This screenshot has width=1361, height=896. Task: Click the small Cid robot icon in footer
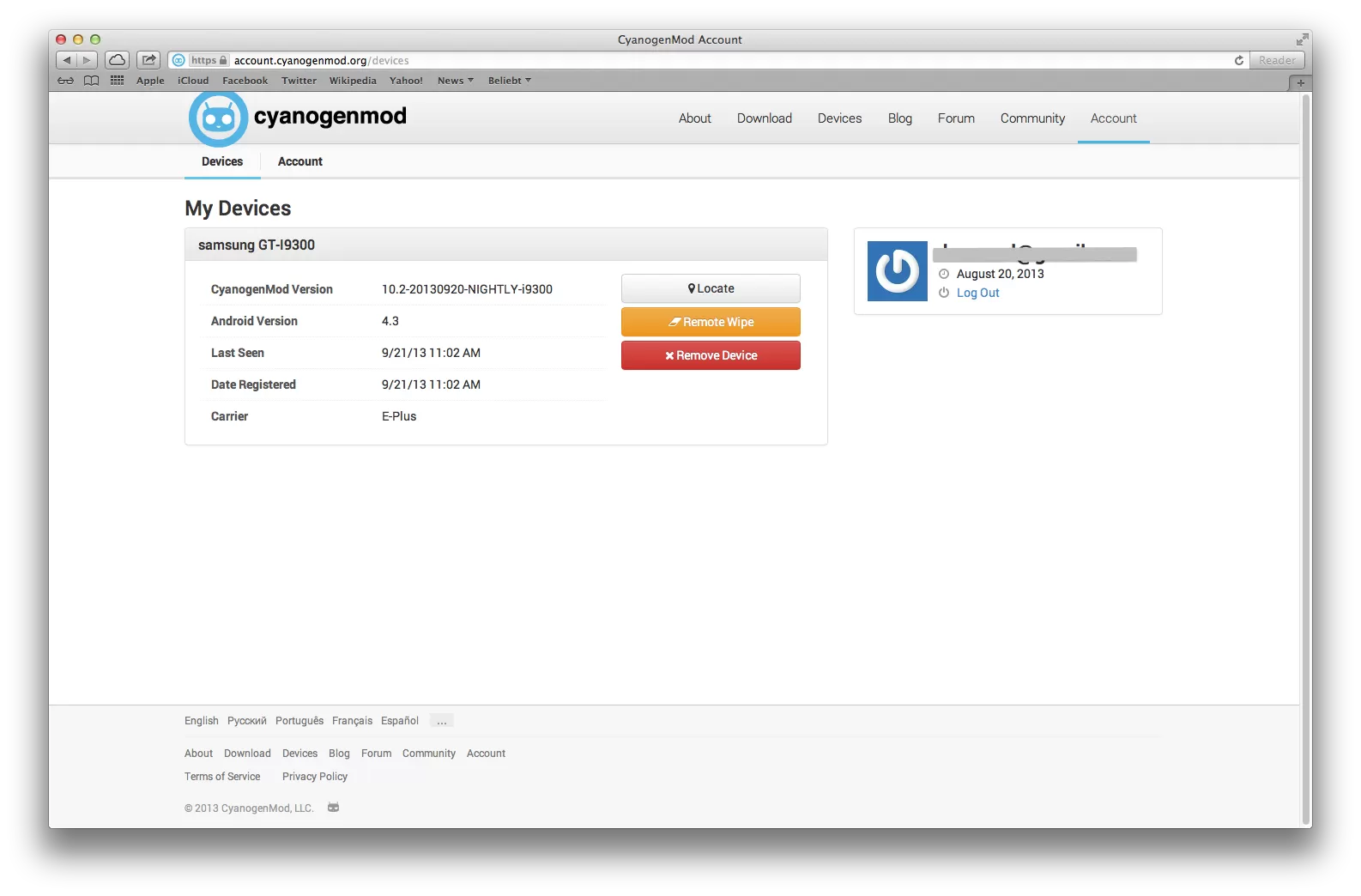tap(334, 808)
